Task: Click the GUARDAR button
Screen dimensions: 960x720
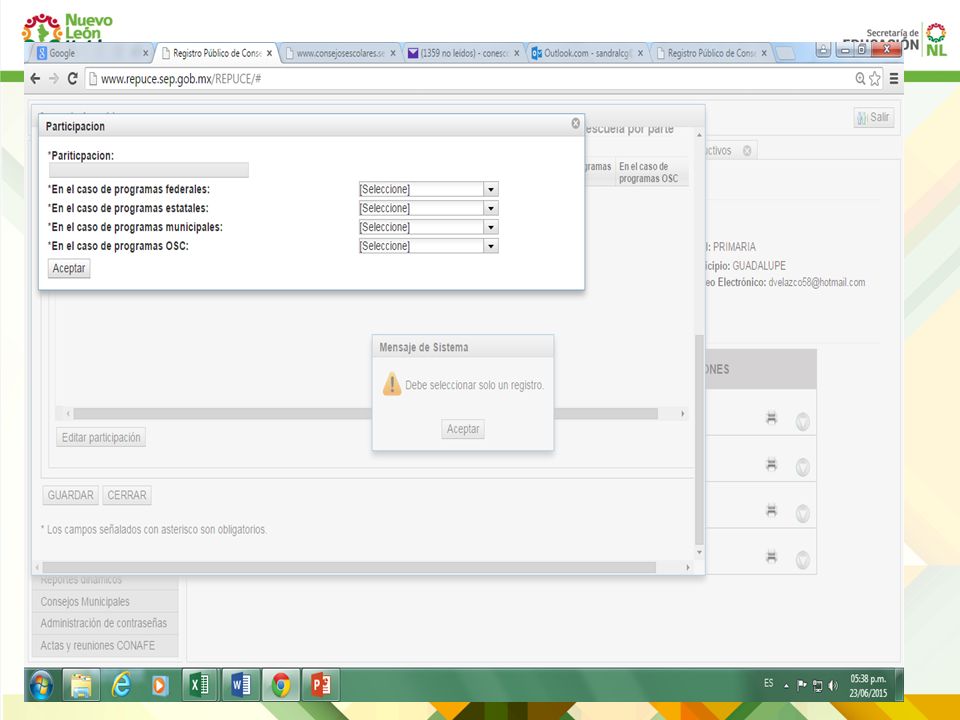Action: pos(70,495)
